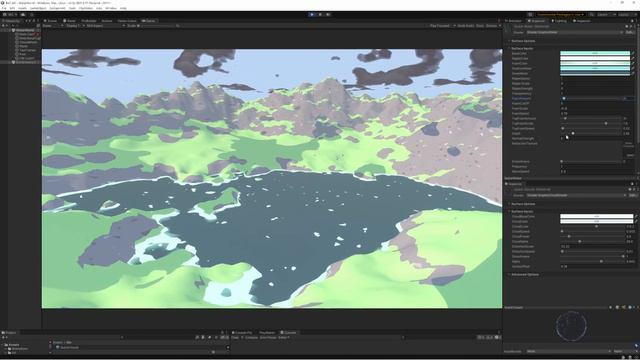The image size is (640, 360).
Task: Open the AssetBundle name dropdown
Action: click(x=568, y=351)
